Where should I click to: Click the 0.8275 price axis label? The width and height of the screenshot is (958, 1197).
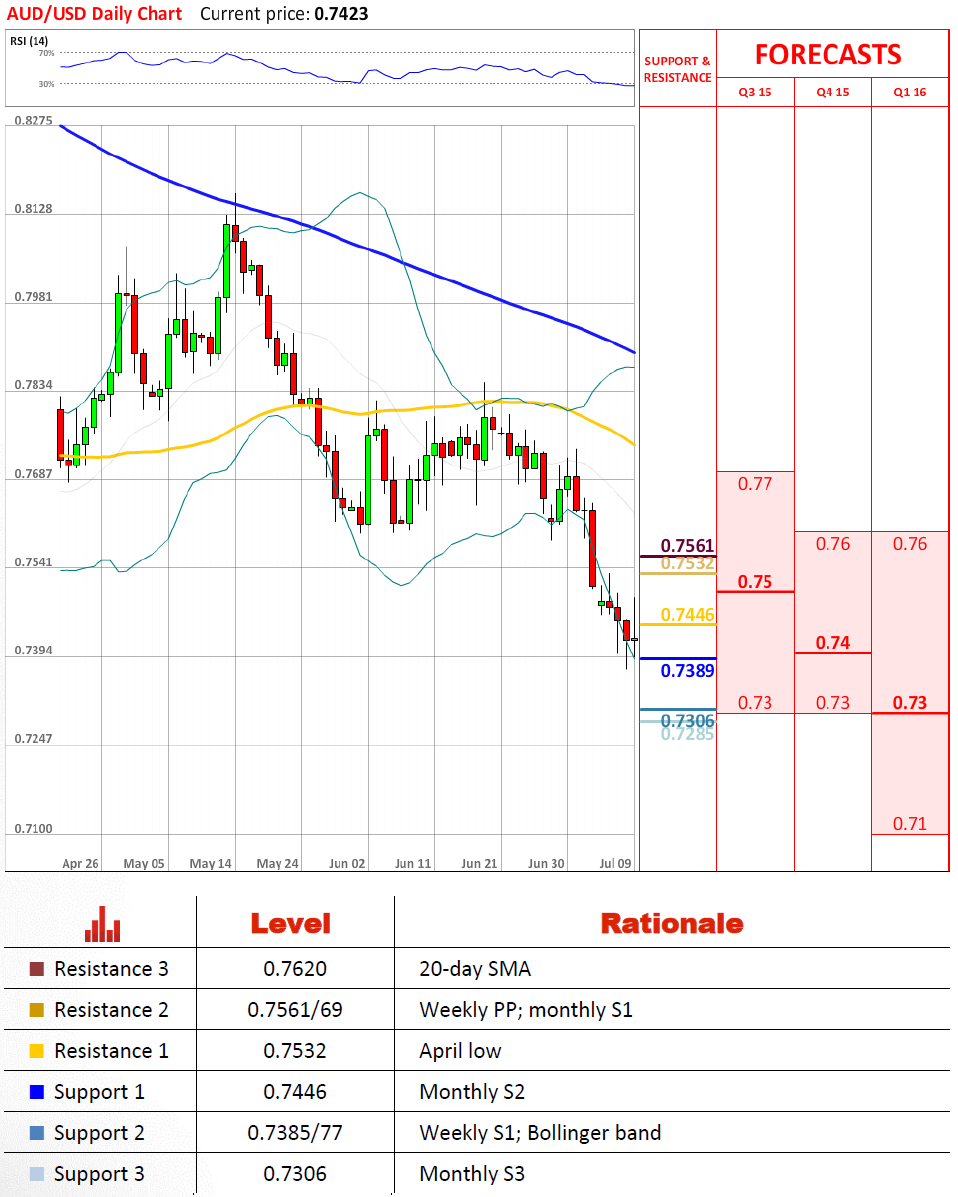point(34,121)
